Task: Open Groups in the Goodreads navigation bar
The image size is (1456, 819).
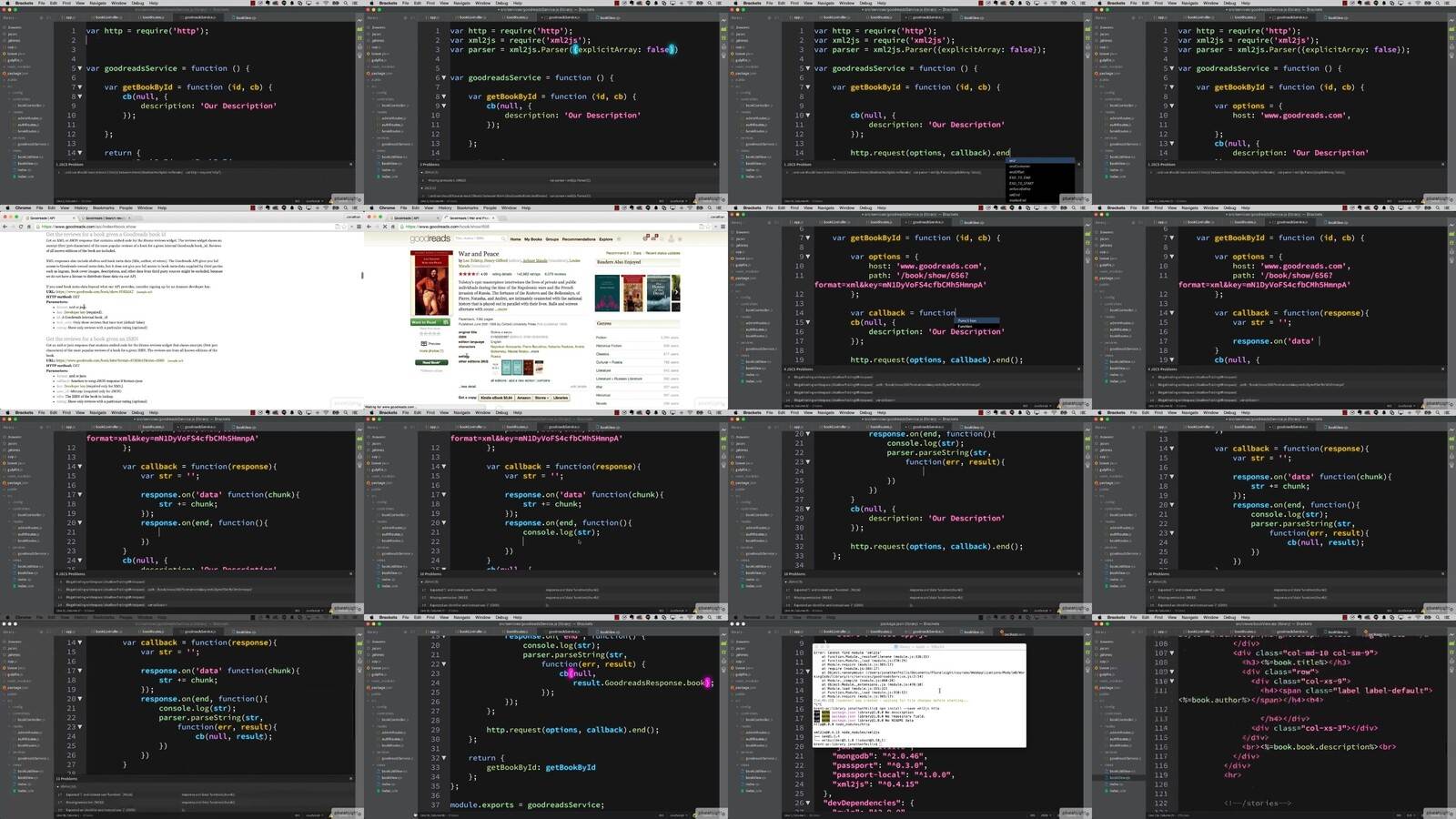Action: tap(552, 239)
